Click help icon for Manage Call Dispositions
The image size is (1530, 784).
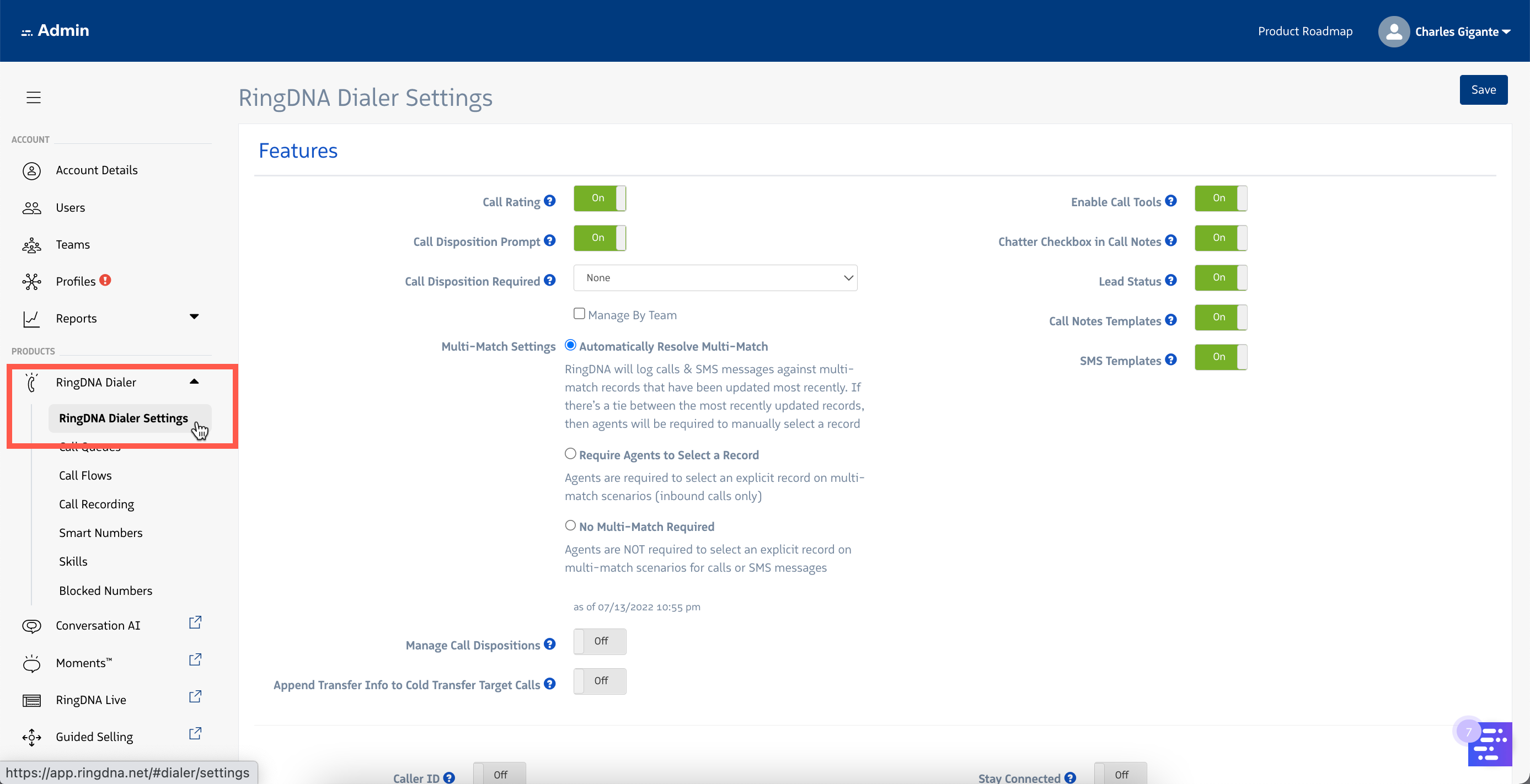click(549, 645)
